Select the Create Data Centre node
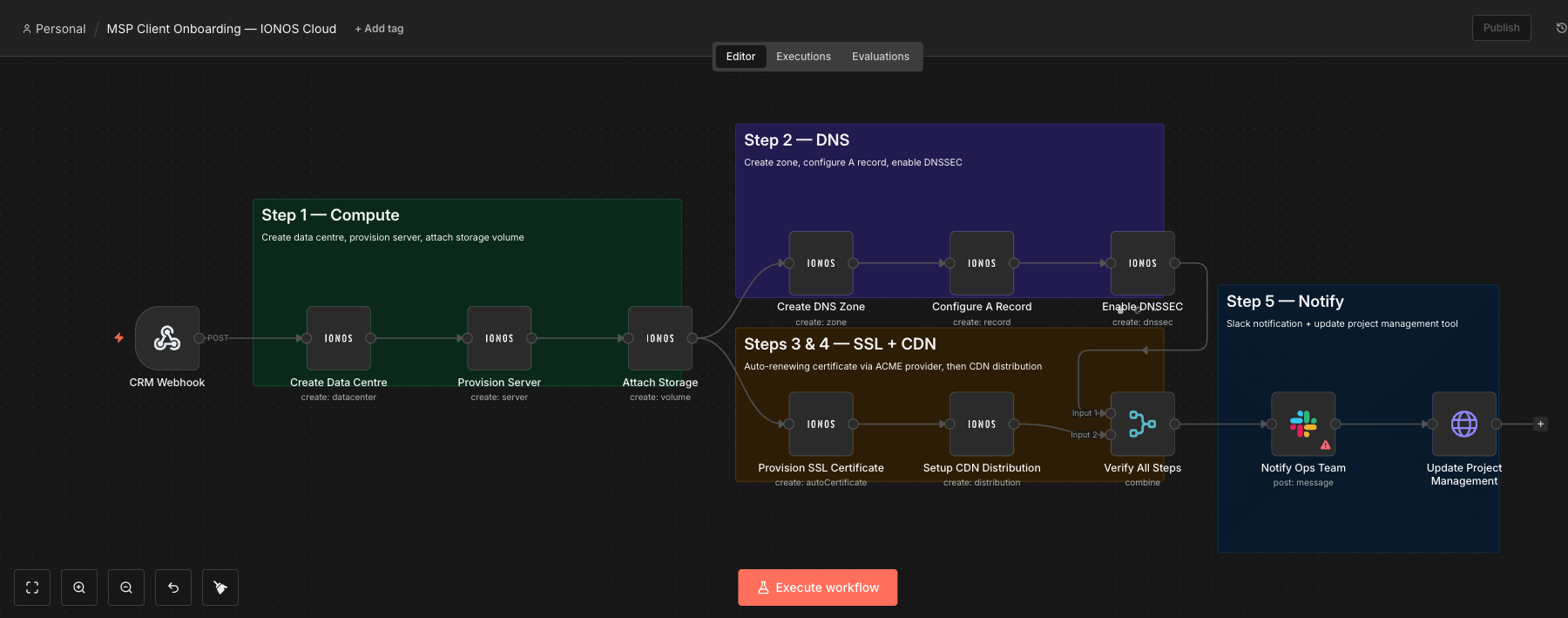1568x618 pixels. click(339, 338)
